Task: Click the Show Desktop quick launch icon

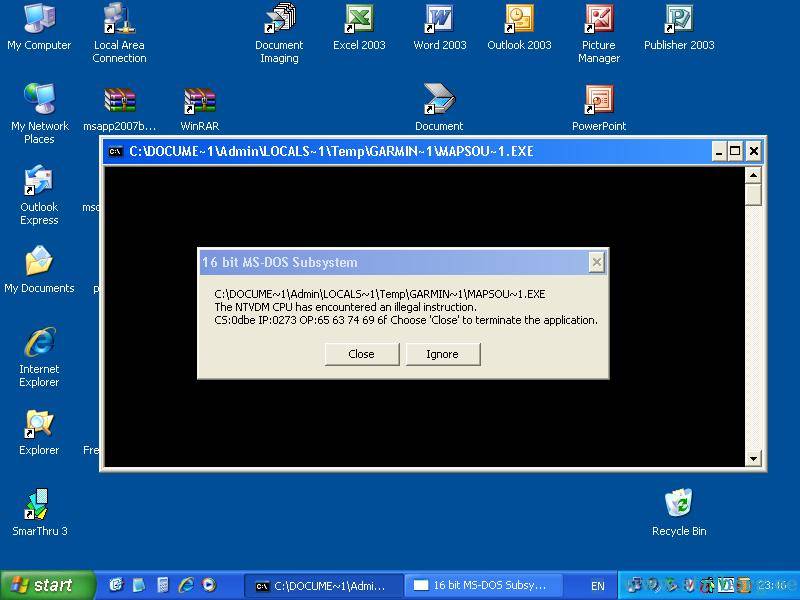Action: pyautogui.click(x=116, y=585)
